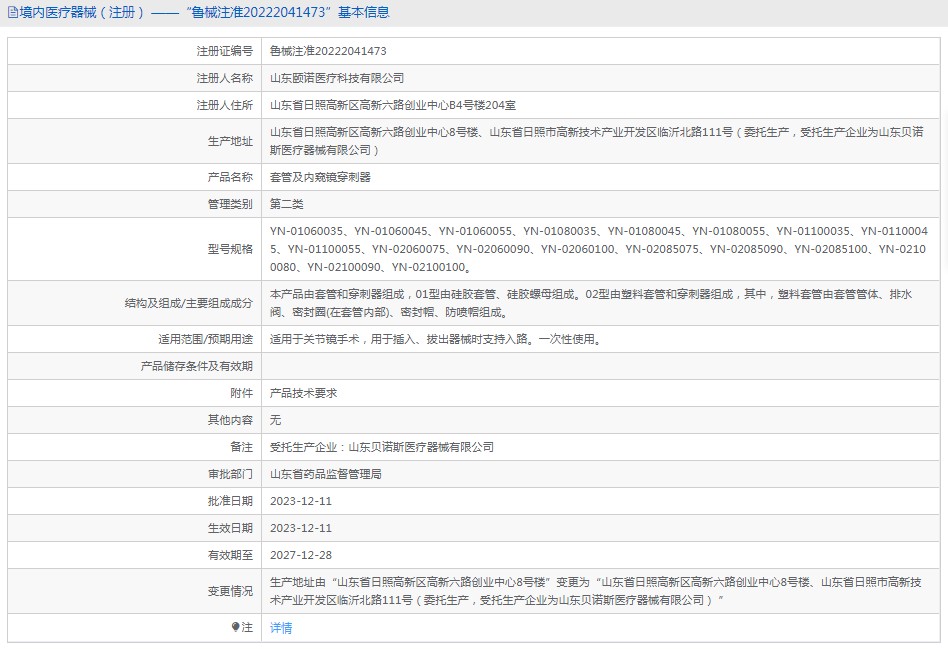
Task: Click the 适用范围/预期用途 label
Action: point(206,339)
